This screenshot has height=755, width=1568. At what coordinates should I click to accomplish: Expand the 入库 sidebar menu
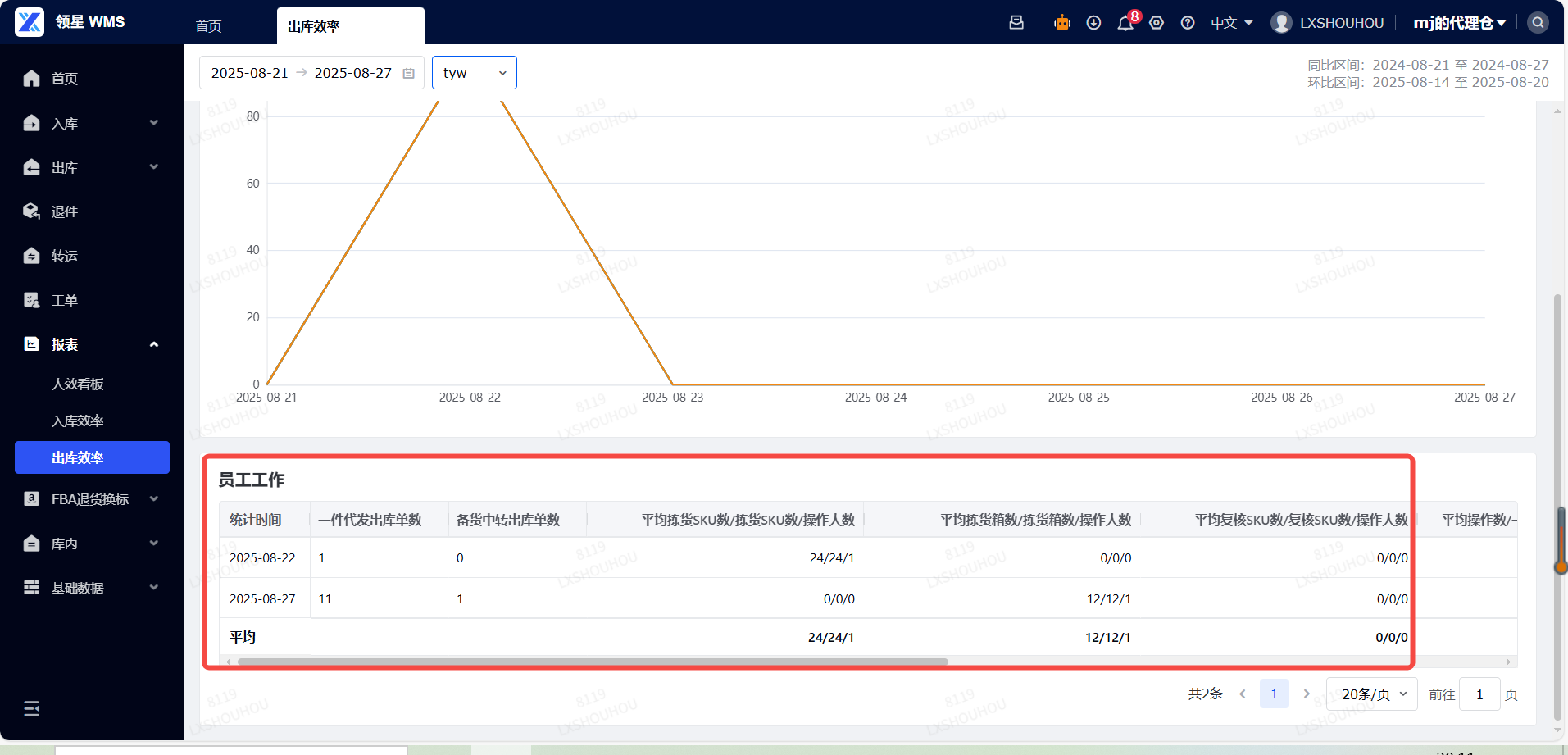90,123
